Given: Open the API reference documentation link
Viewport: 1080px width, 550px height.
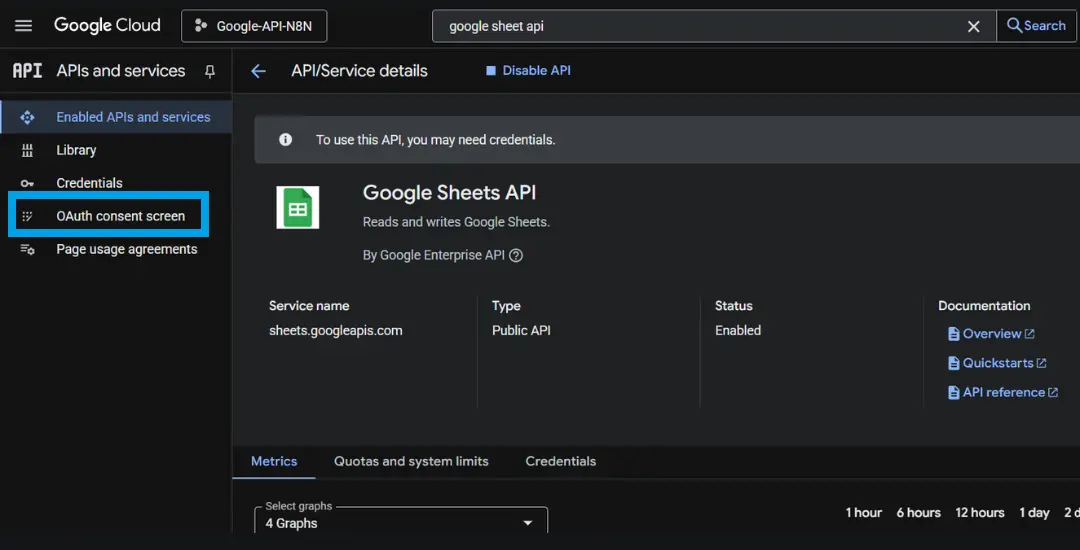Looking at the screenshot, I should coord(1003,392).
